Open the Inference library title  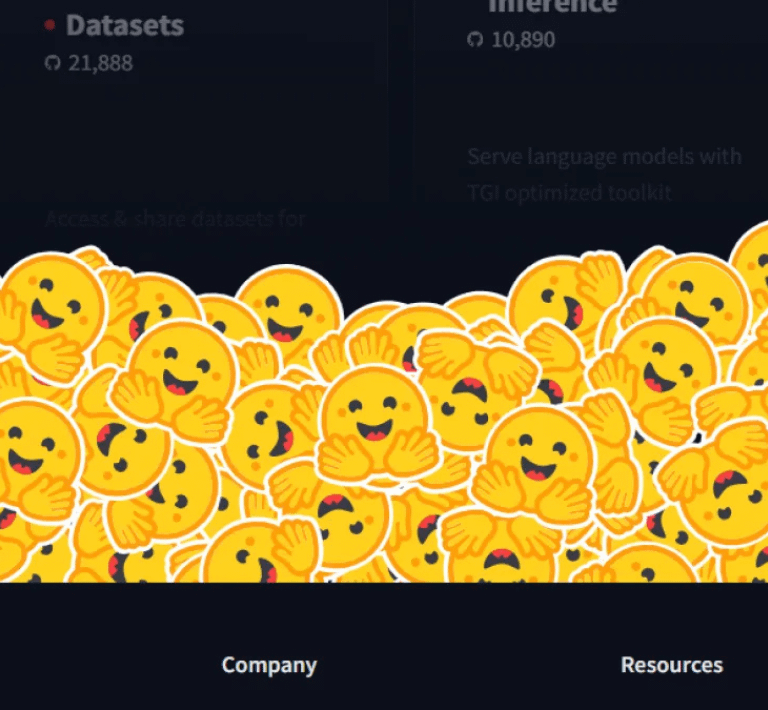click(x=553, y=7)
